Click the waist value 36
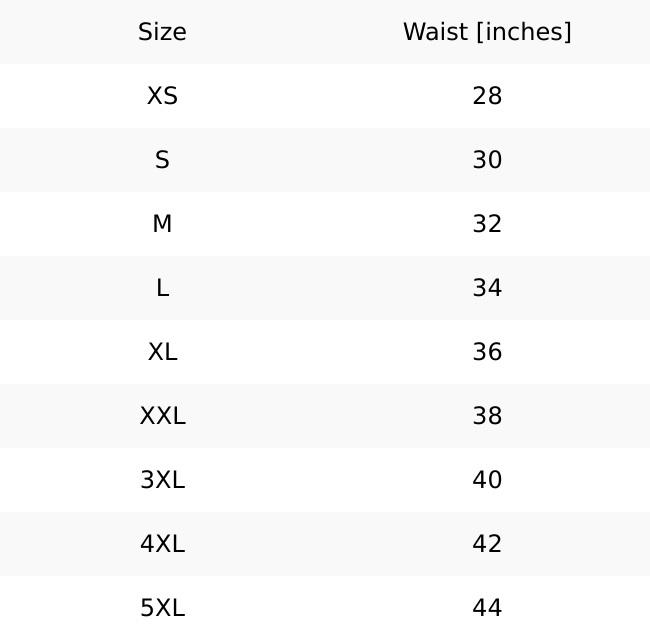The width and height of the screenshot is (650, 640). tap(487, 352)
